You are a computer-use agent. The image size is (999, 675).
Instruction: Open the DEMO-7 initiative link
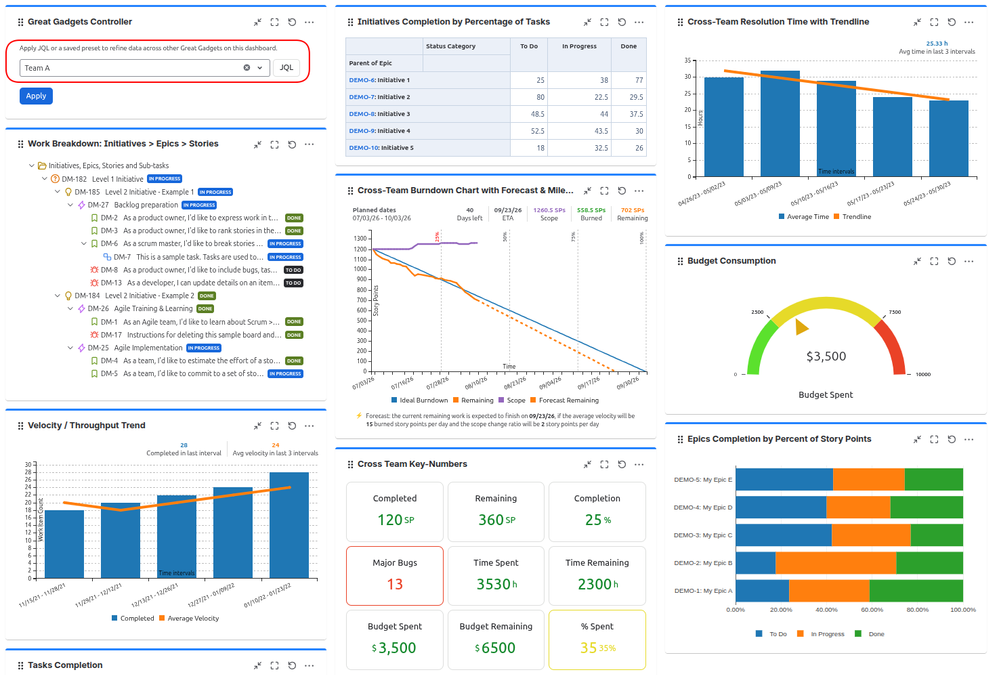pyautogui.click(x=362, y=97)
